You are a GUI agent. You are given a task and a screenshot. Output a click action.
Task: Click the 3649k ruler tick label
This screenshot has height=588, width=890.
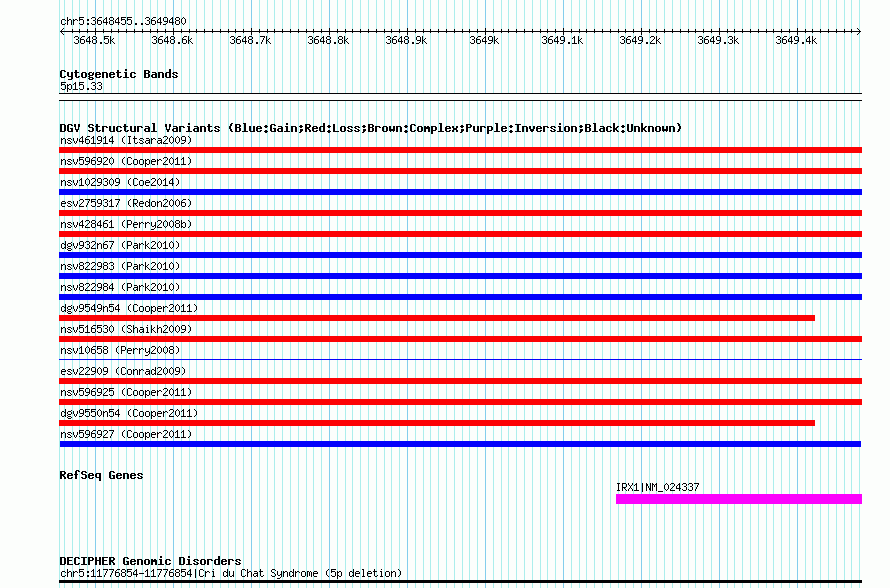point(484,40)
